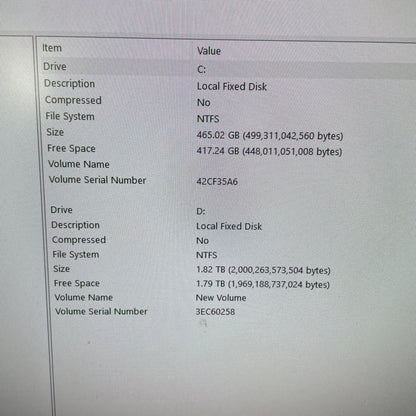Select the 1.79 TB free space value

263,284
